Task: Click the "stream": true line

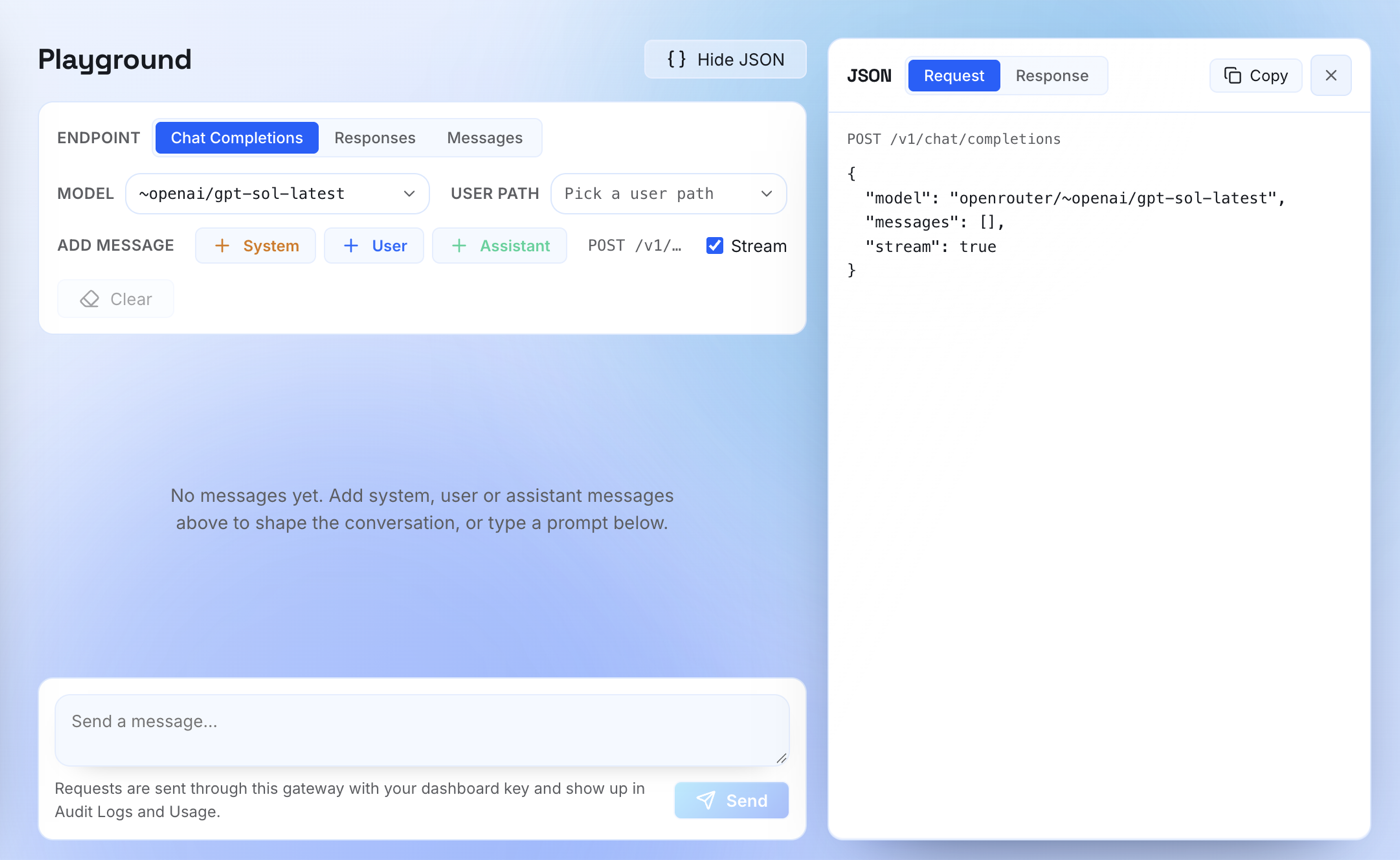Action: (x=930, y=246)
